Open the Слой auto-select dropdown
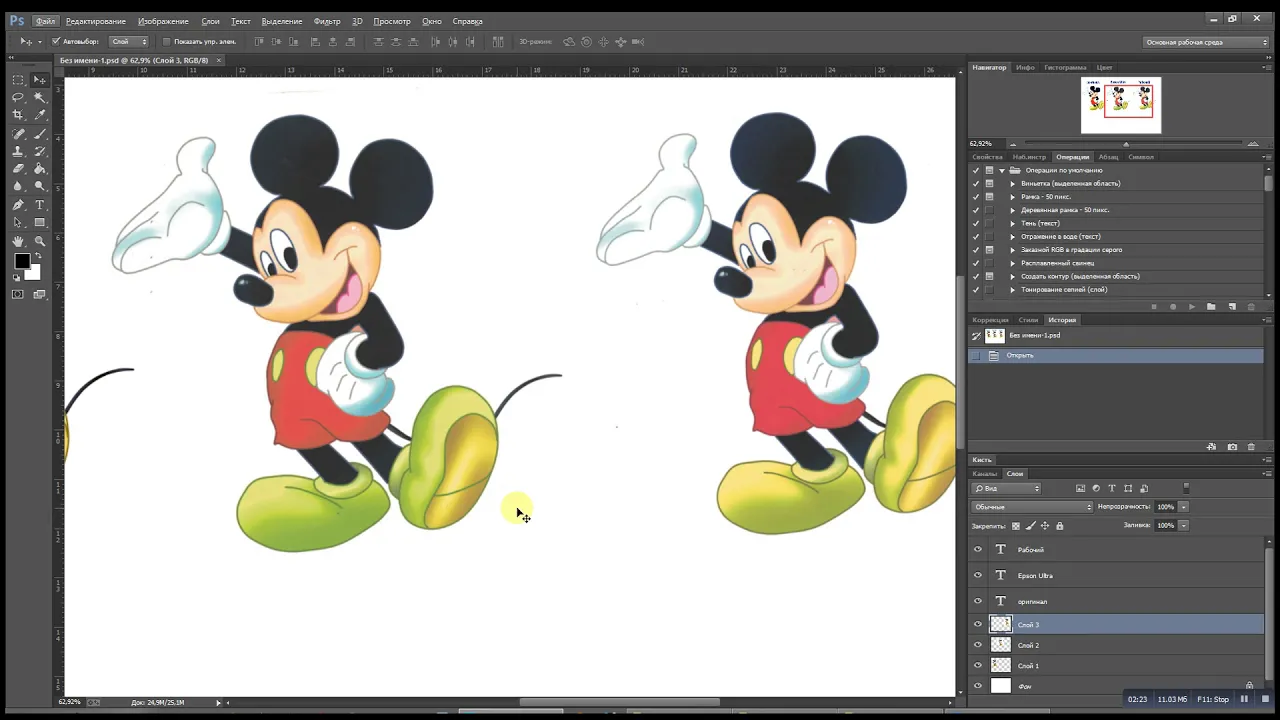Screen dimensions: 1280x720 click(x=129, y=41)
